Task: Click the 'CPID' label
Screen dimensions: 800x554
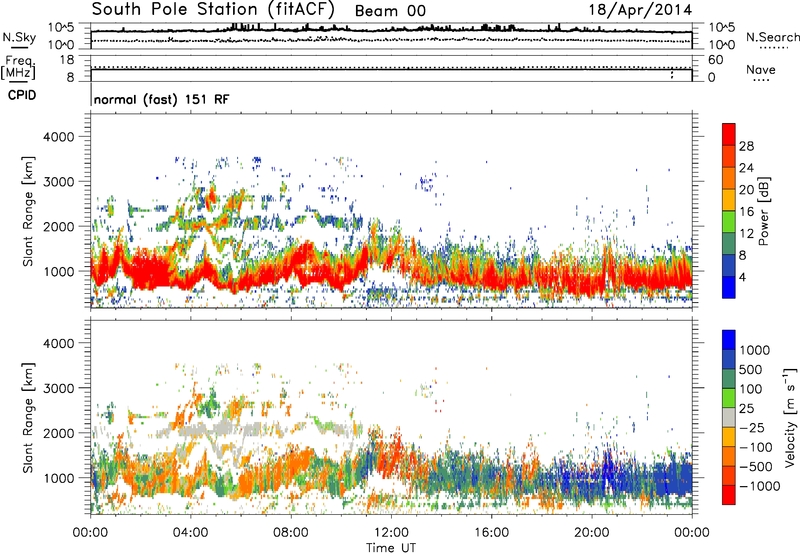Action: click(22, 95)
